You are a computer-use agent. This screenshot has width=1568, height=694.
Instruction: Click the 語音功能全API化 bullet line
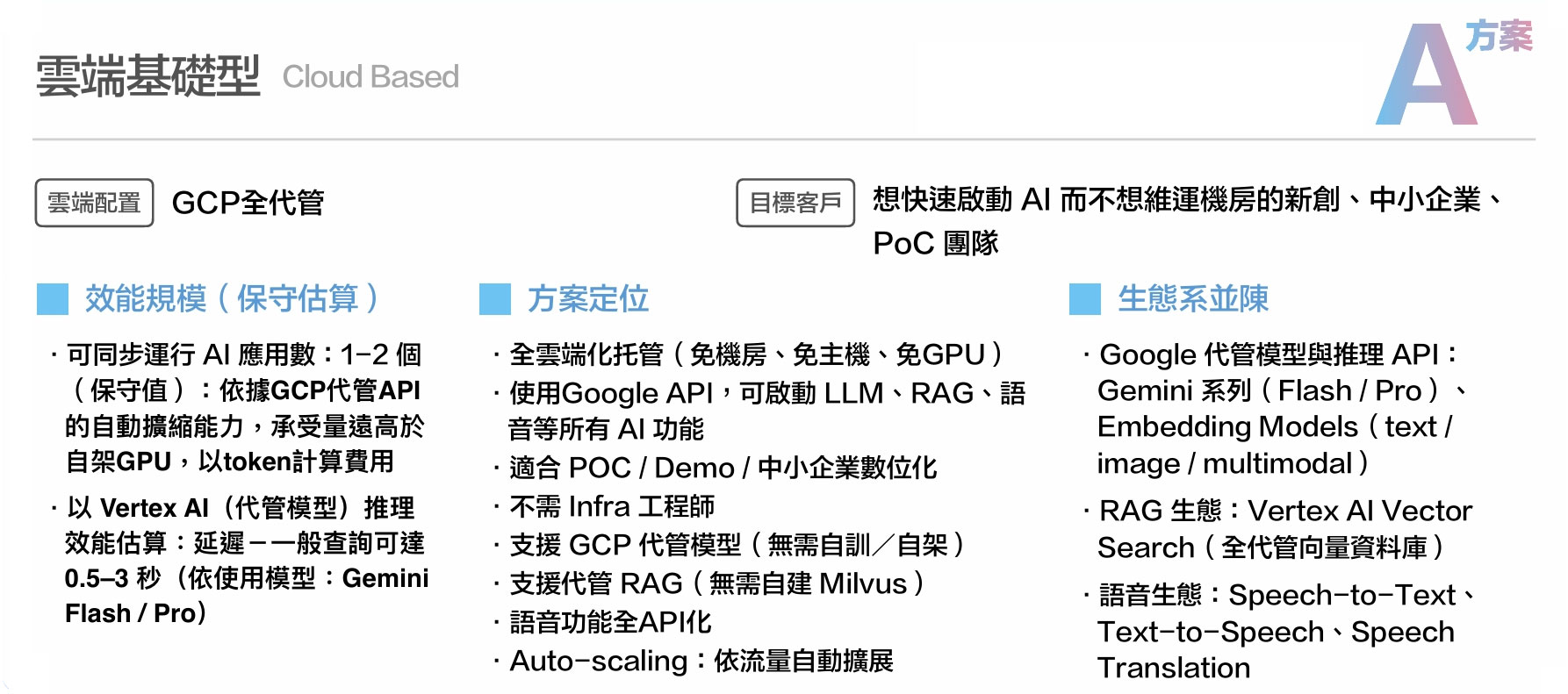610,622
